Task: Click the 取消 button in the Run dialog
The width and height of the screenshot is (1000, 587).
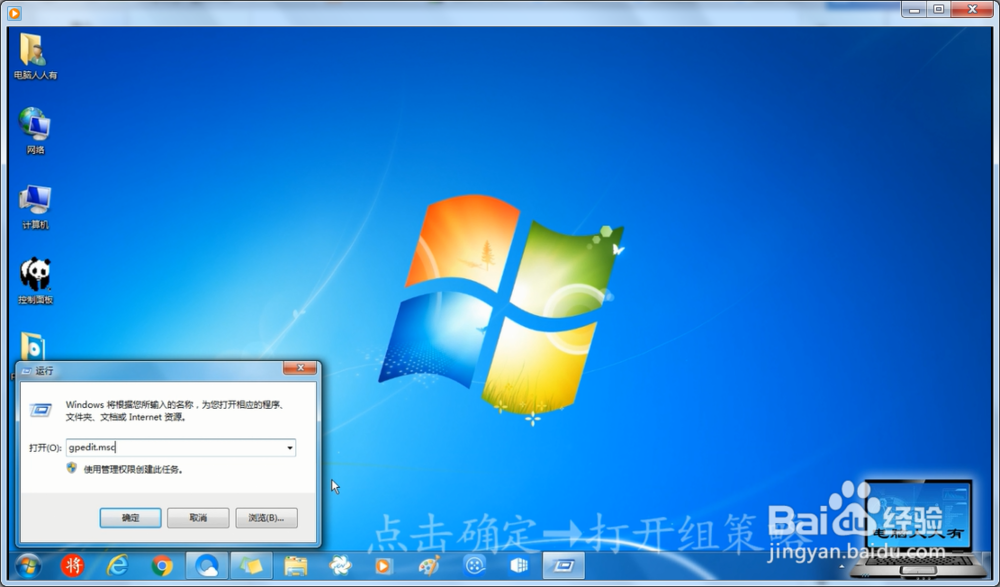Action: pyautogui.click(x=198, y=517)
